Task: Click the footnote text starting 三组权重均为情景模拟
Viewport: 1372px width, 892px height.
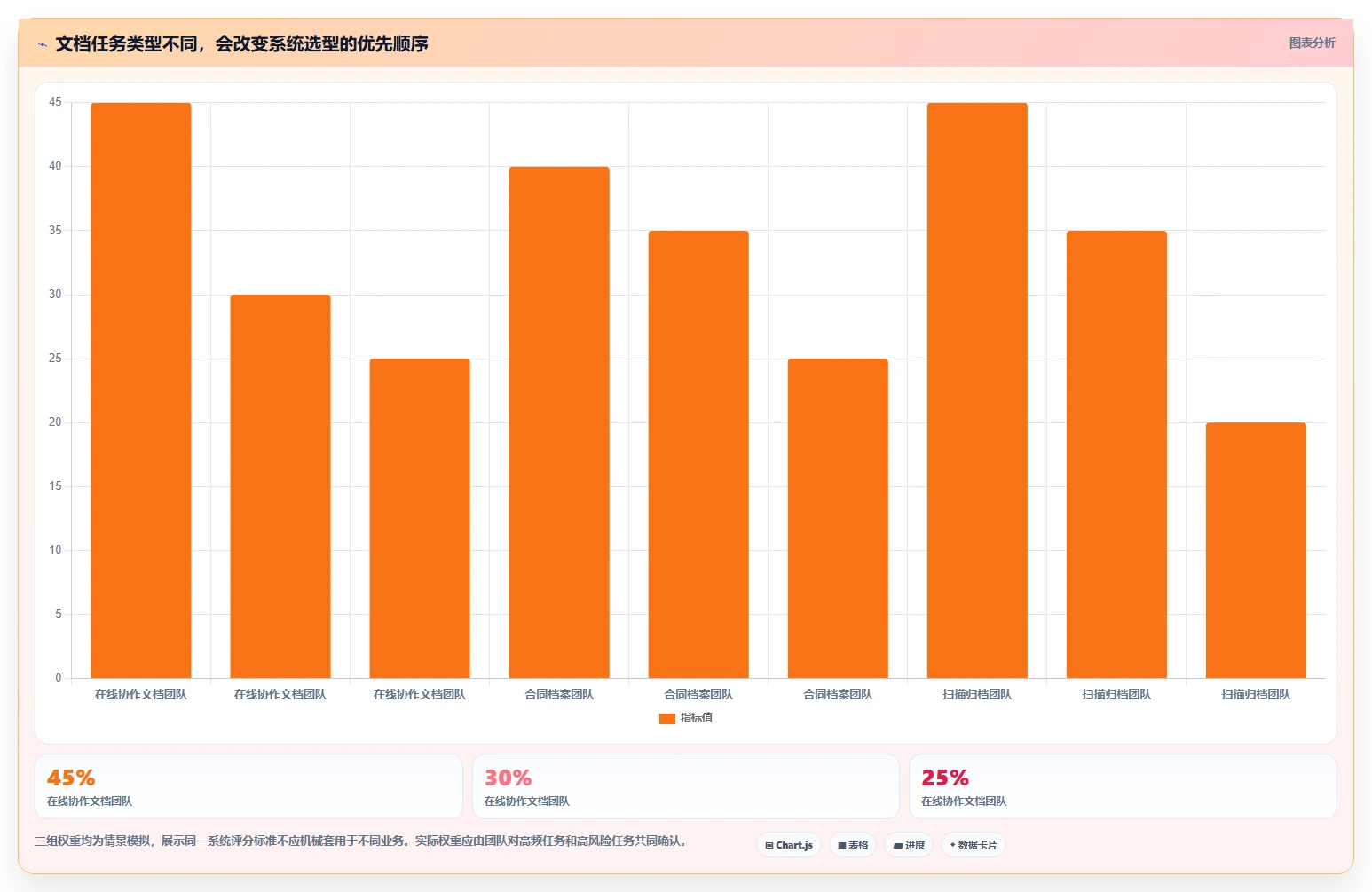Action: [362, 841]
